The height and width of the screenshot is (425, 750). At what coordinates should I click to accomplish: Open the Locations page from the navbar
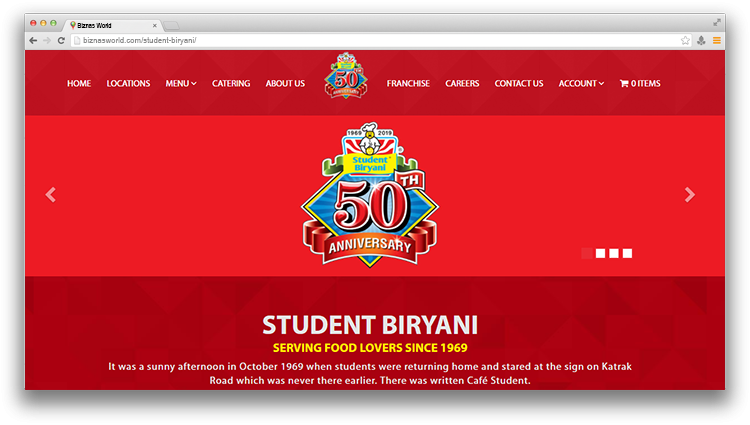point(128,84)
